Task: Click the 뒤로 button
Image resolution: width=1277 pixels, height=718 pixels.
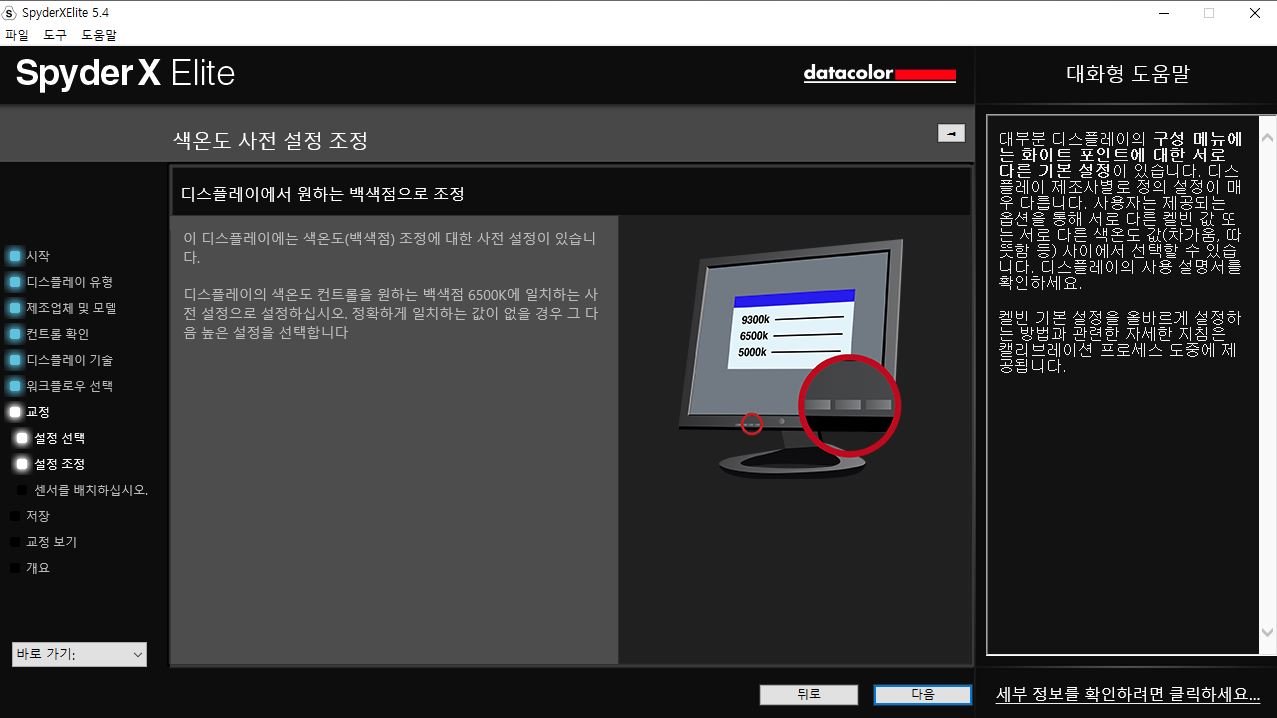Action: pos(809,694)
